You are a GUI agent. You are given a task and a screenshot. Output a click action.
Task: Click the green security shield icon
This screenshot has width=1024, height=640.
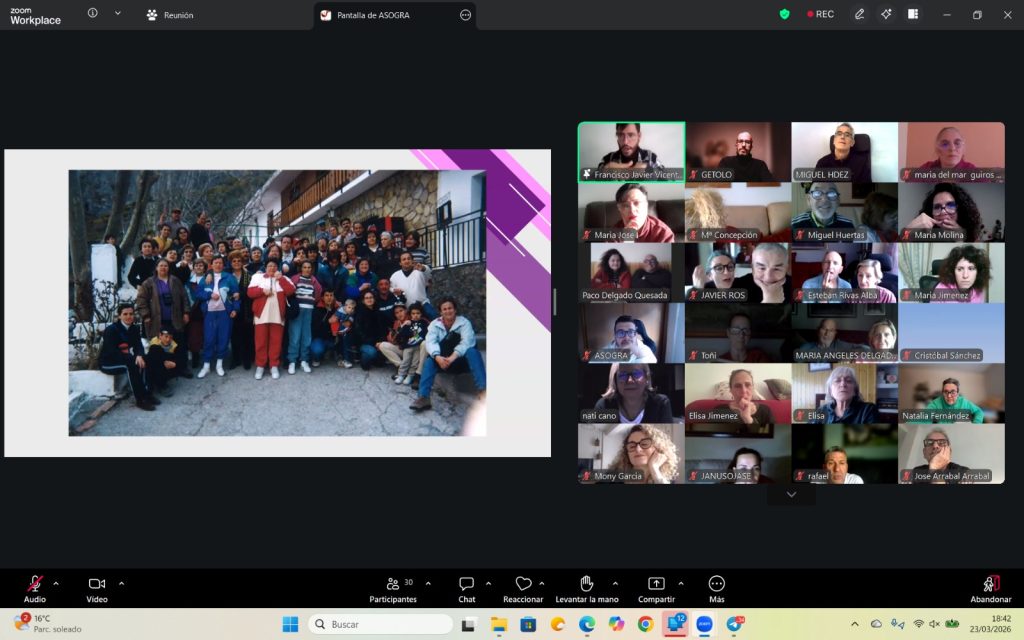784,14
